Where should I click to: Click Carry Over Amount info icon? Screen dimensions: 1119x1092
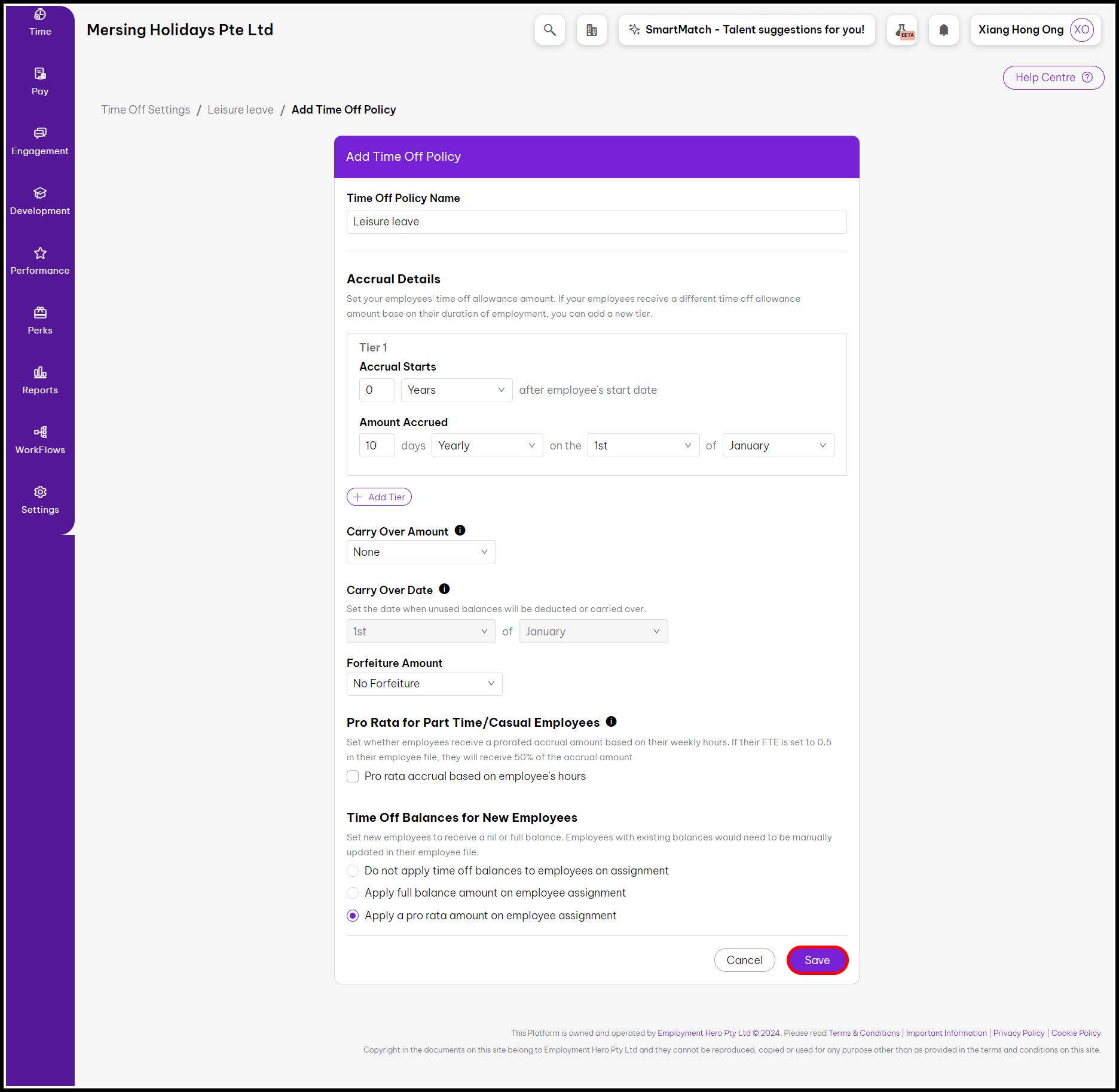click(460, 530)
